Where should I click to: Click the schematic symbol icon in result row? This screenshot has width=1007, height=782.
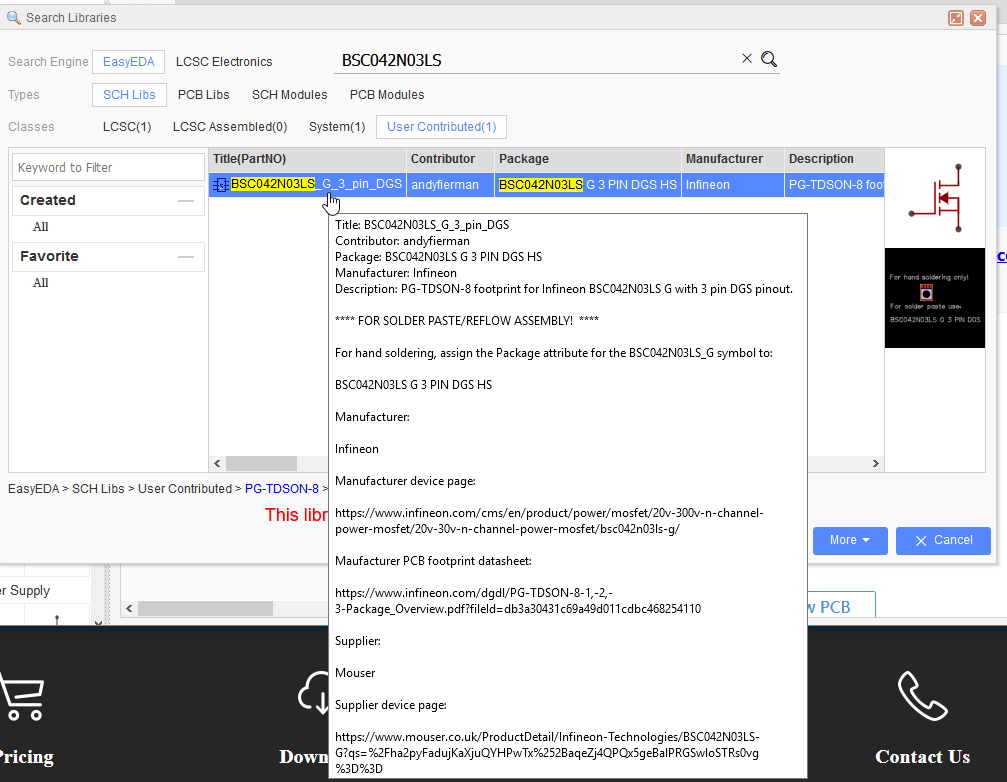click(220, 185)
